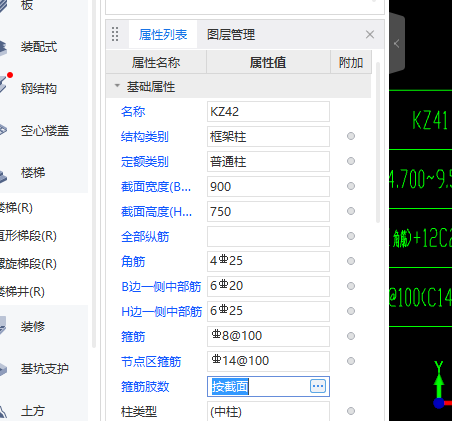Click the 属性名称 column header
The image size is (452, 421).
[156, 62]
